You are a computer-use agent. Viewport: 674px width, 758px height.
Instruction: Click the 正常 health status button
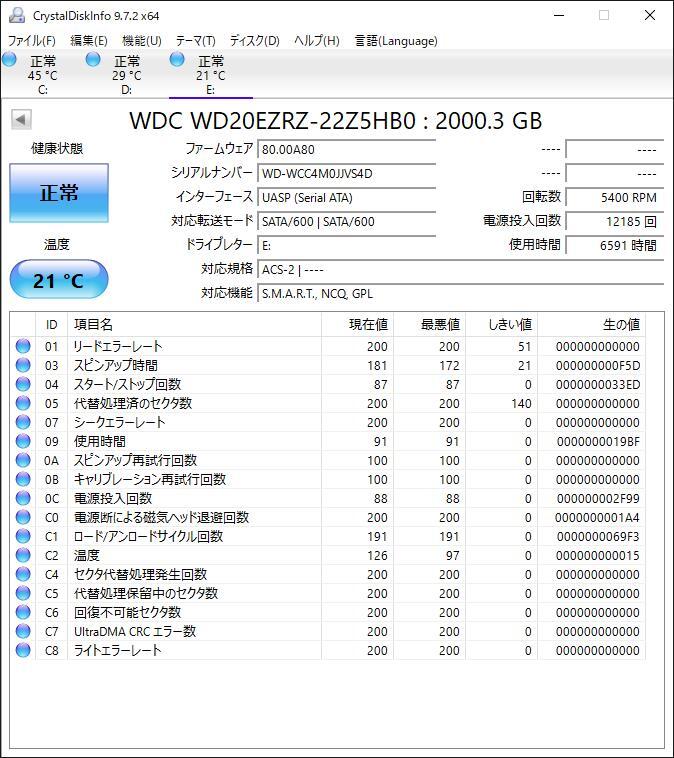59,193
